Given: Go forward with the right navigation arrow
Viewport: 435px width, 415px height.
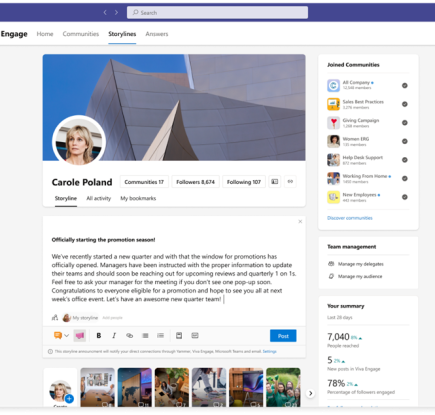Looking at the screenshot, I should [116, 12].
